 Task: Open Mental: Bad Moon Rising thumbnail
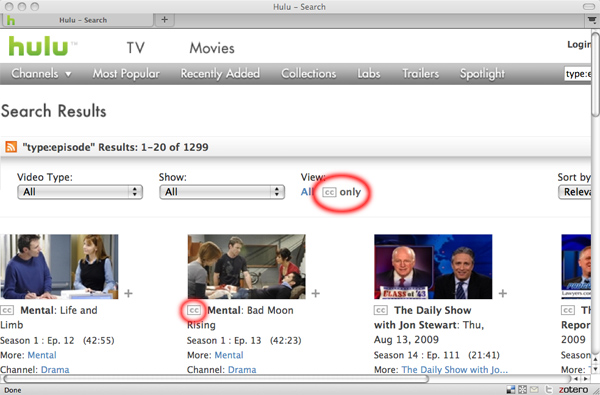pyautogui.click(x=246, y=267)
